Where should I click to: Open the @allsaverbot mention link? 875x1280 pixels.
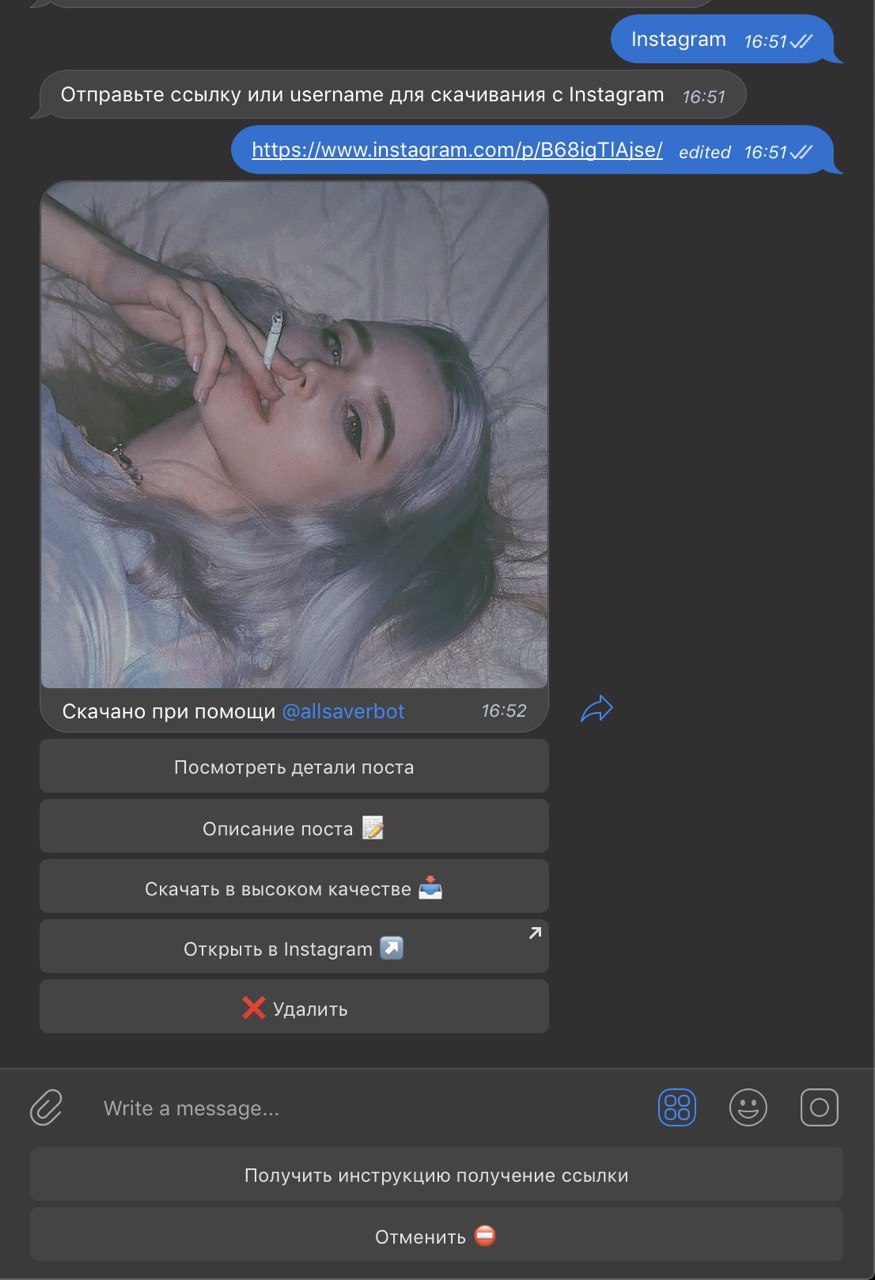coord(343,712)
